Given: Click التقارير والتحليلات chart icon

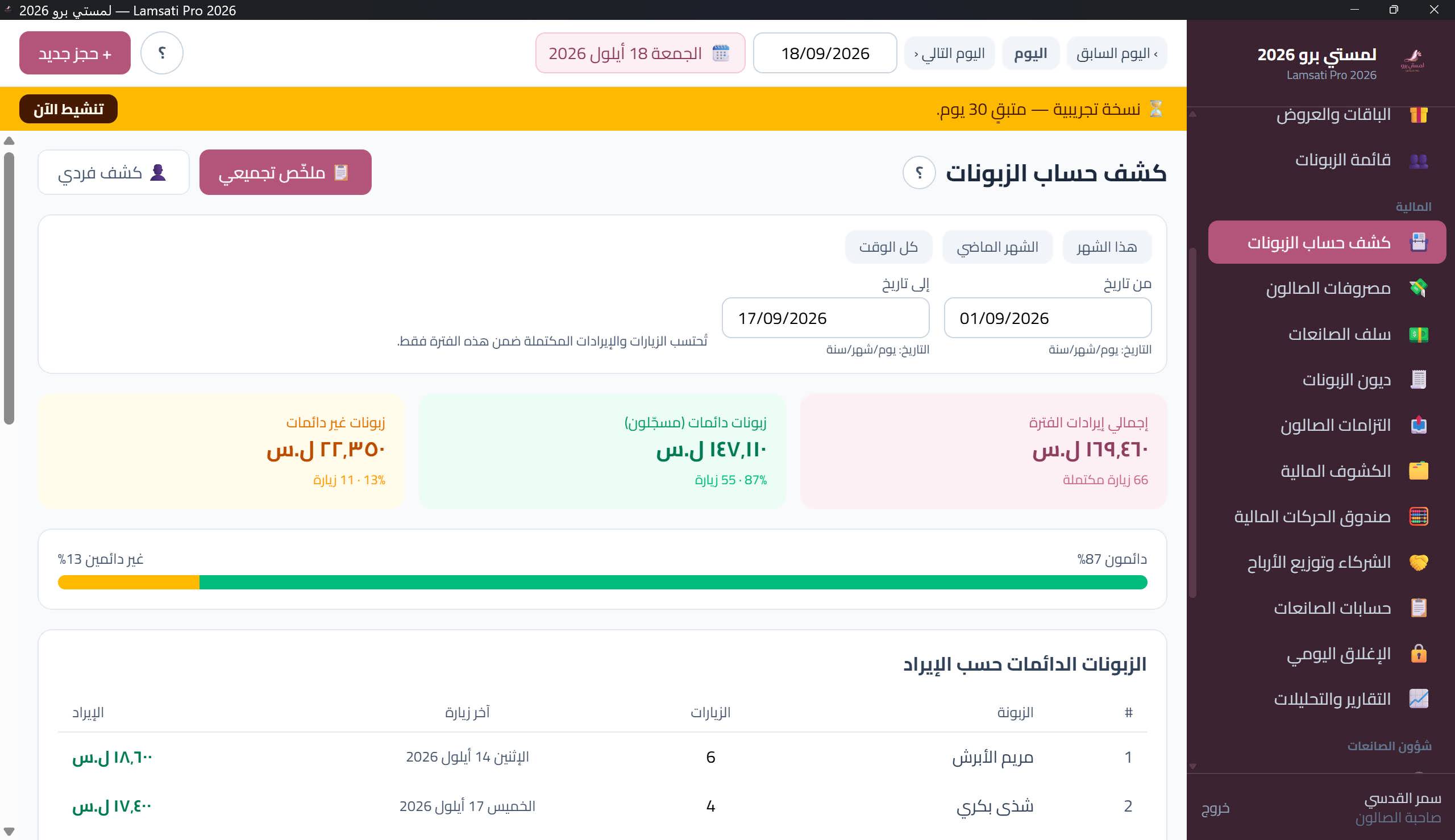Looking at the screenshot, I should click(x=1418, y=699).
